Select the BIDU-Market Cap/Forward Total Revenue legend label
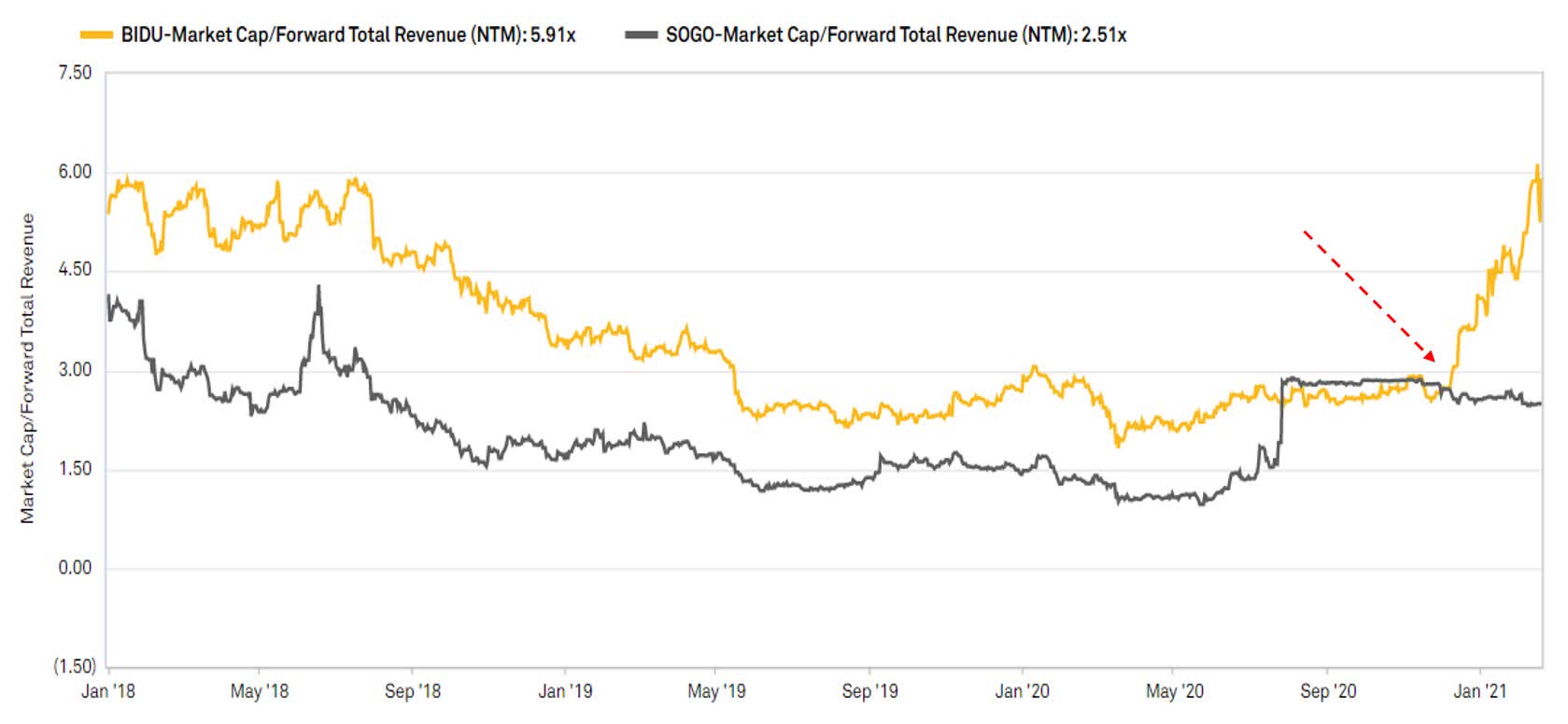 coord(348,35)
